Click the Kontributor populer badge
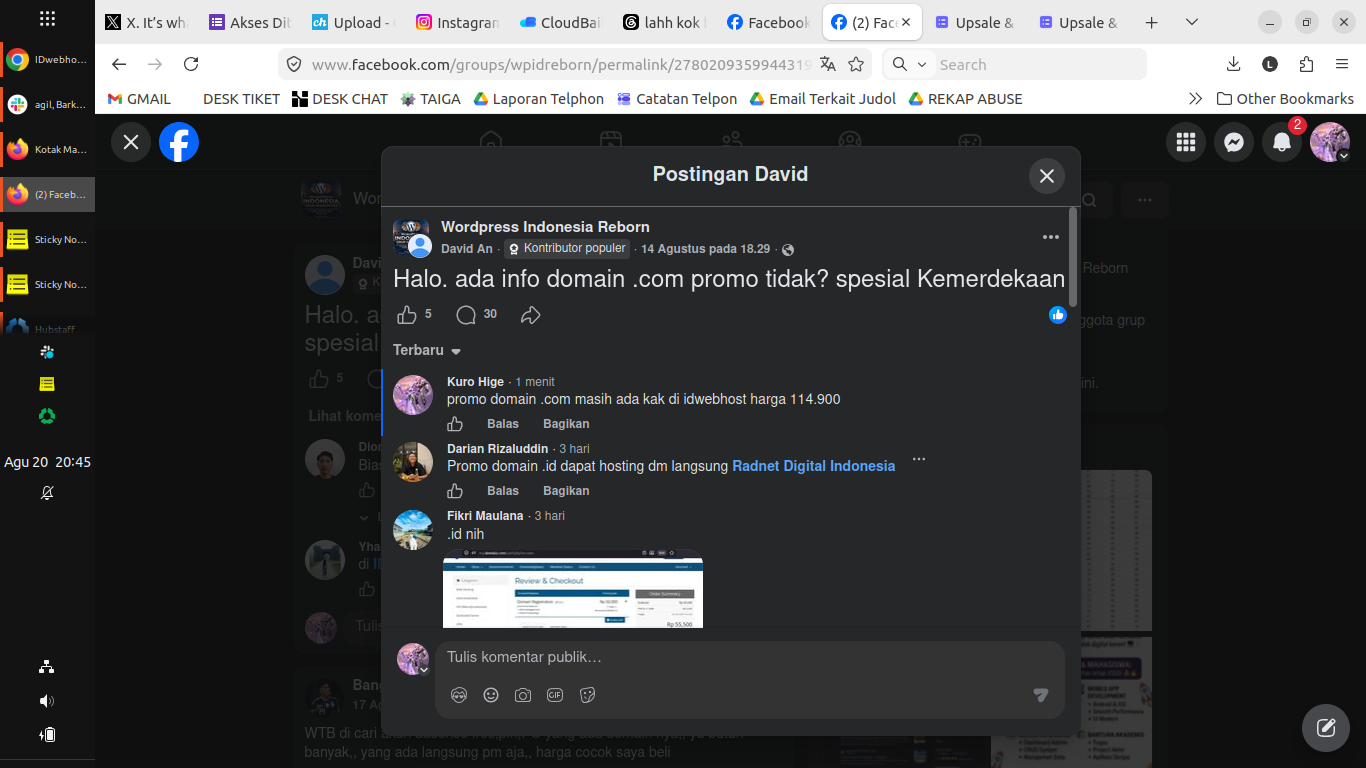 (x=567, y=249)
